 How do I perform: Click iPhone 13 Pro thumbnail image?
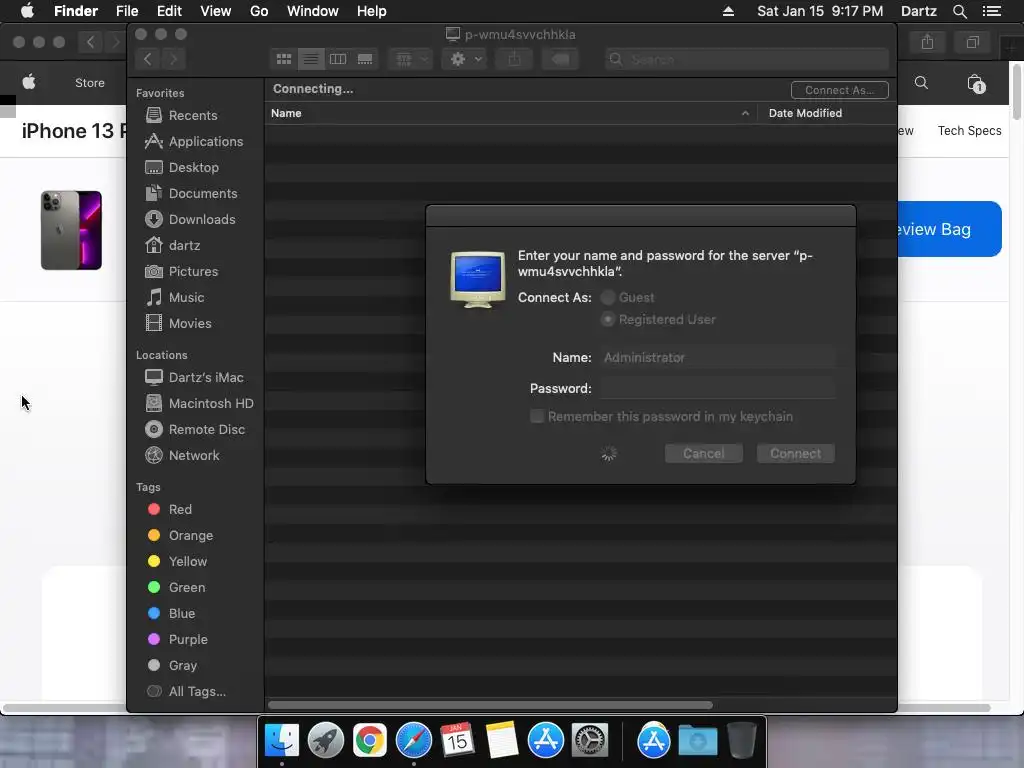71,230
